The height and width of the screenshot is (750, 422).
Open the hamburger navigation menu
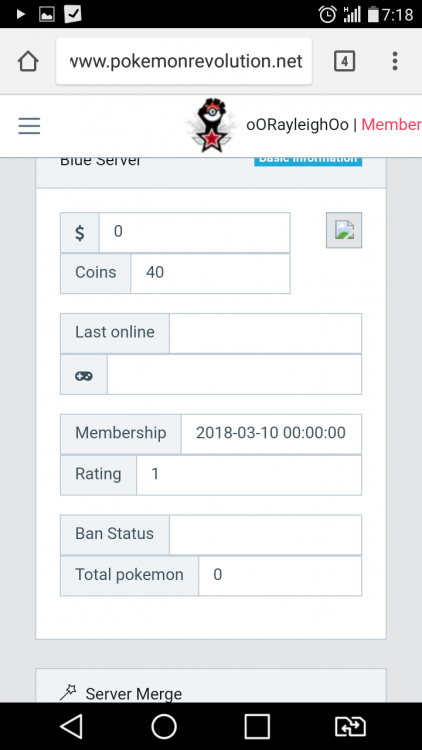[29, 126]
